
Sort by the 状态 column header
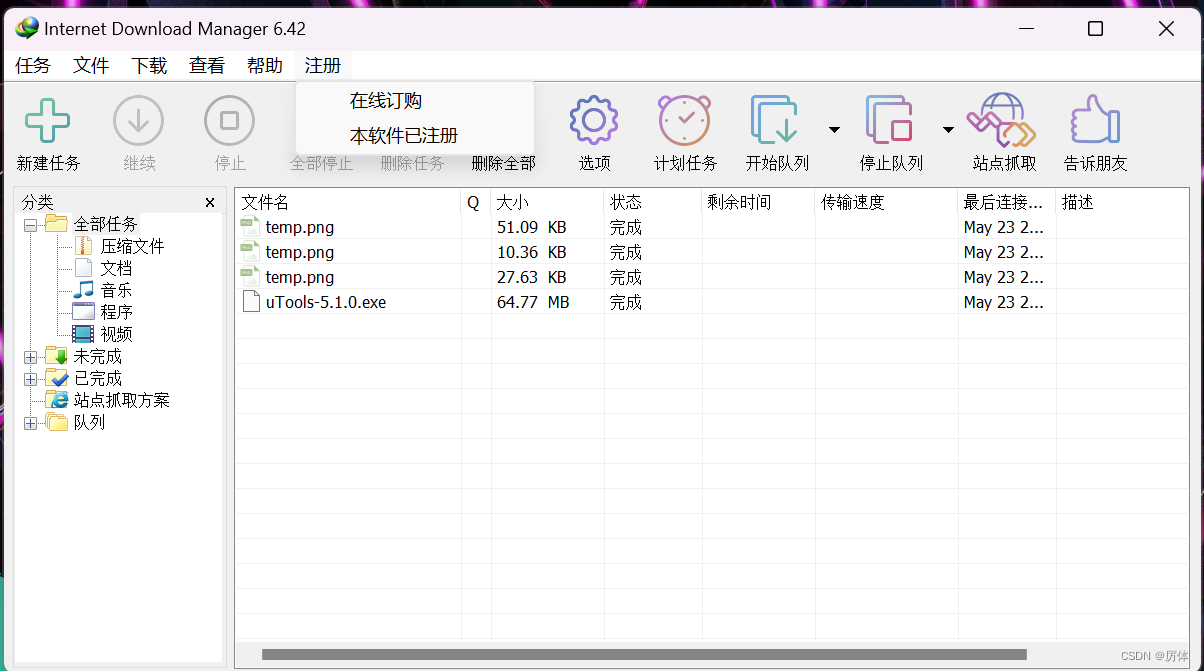point(653,202)
